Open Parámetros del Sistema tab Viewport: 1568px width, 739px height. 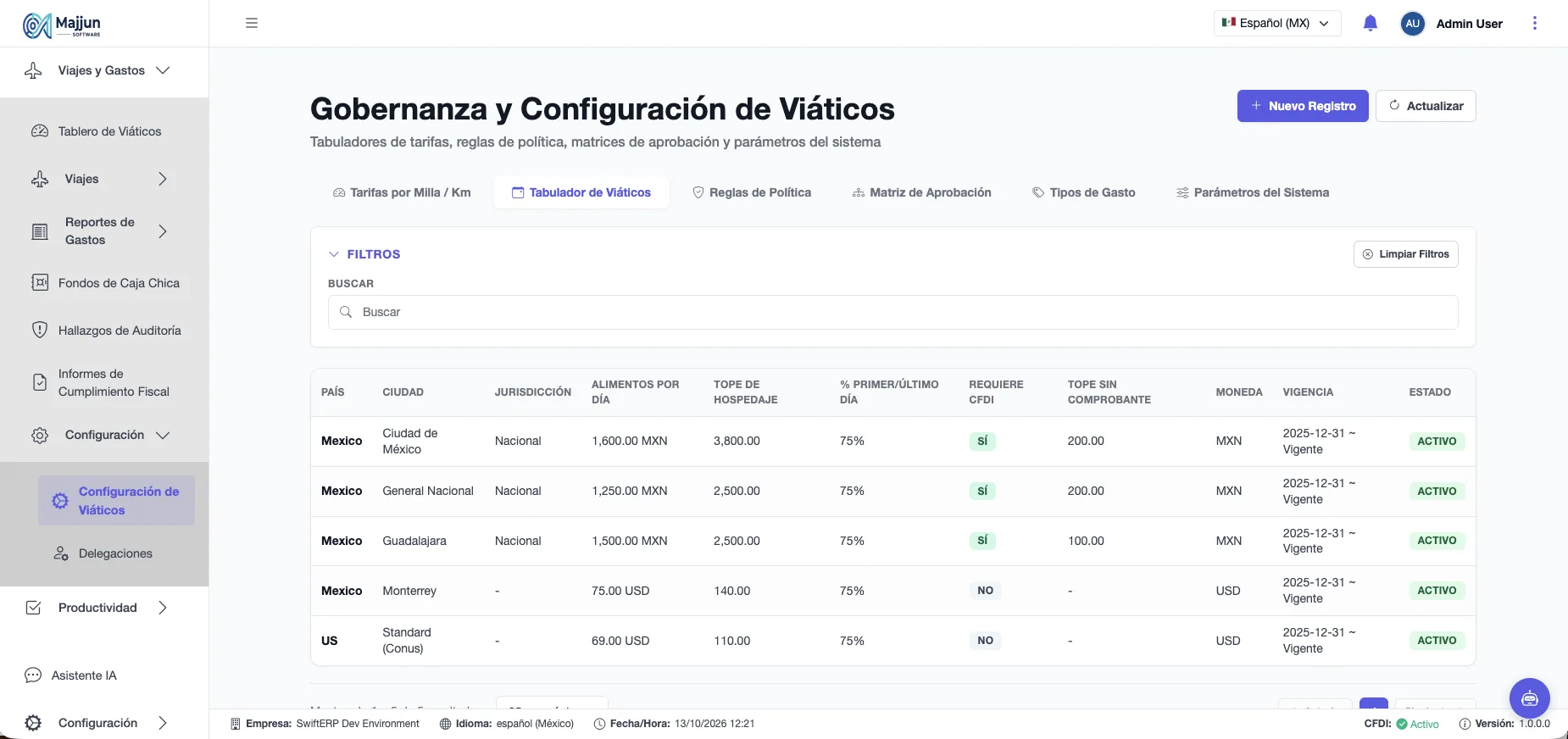coord(1253,192)
